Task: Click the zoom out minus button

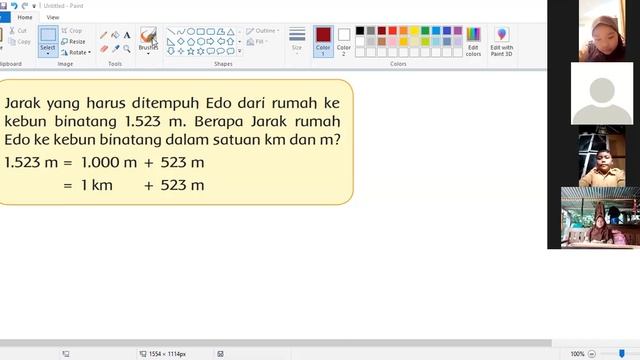Action: click(592, 354)
